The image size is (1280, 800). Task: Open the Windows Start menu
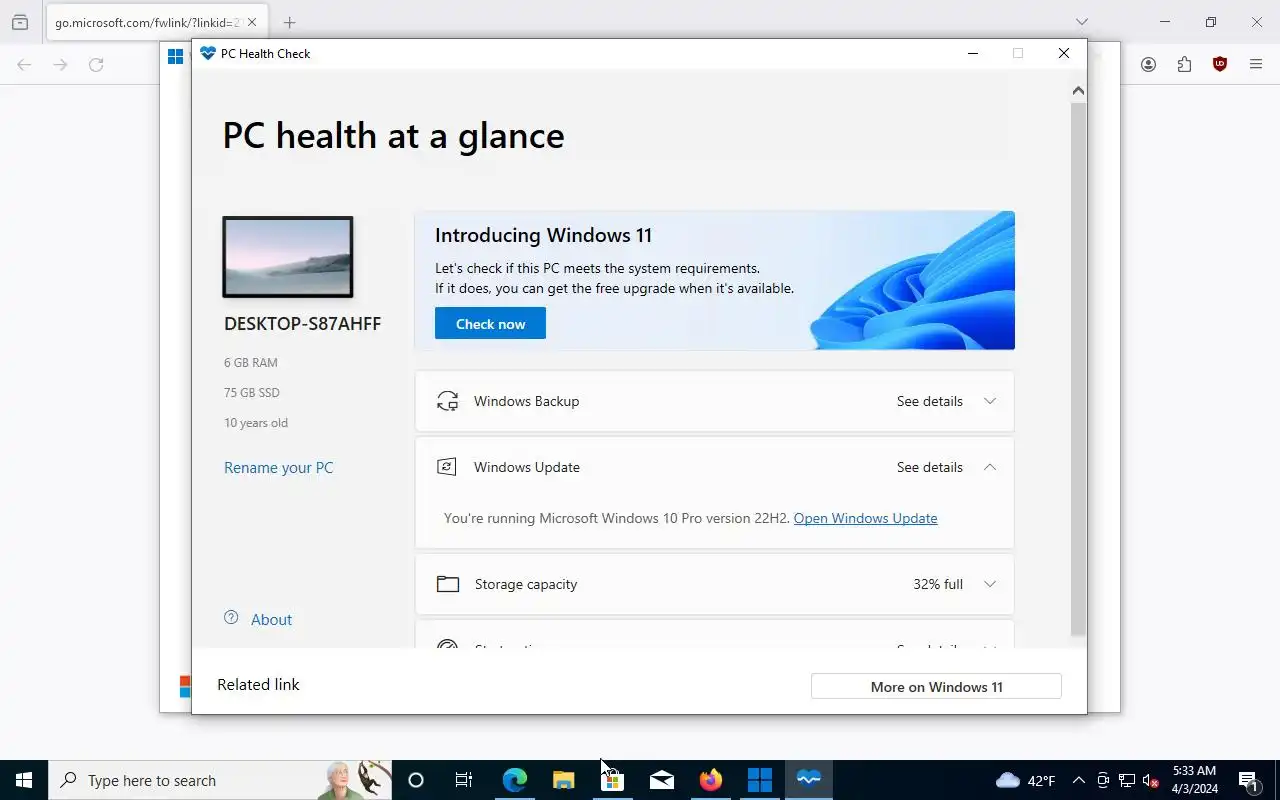pos(24,780)
